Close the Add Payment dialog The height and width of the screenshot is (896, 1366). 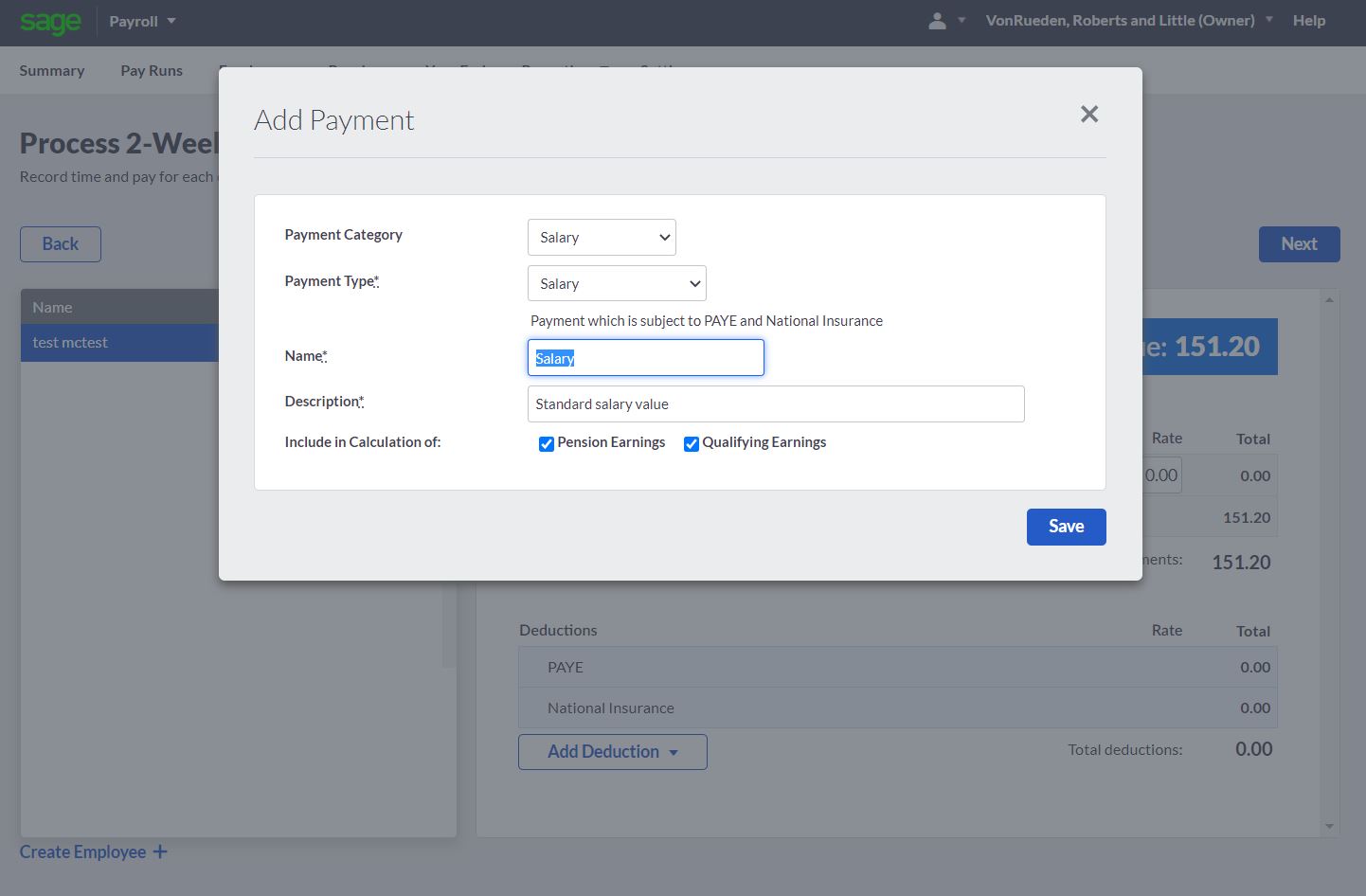point(1089,115)
